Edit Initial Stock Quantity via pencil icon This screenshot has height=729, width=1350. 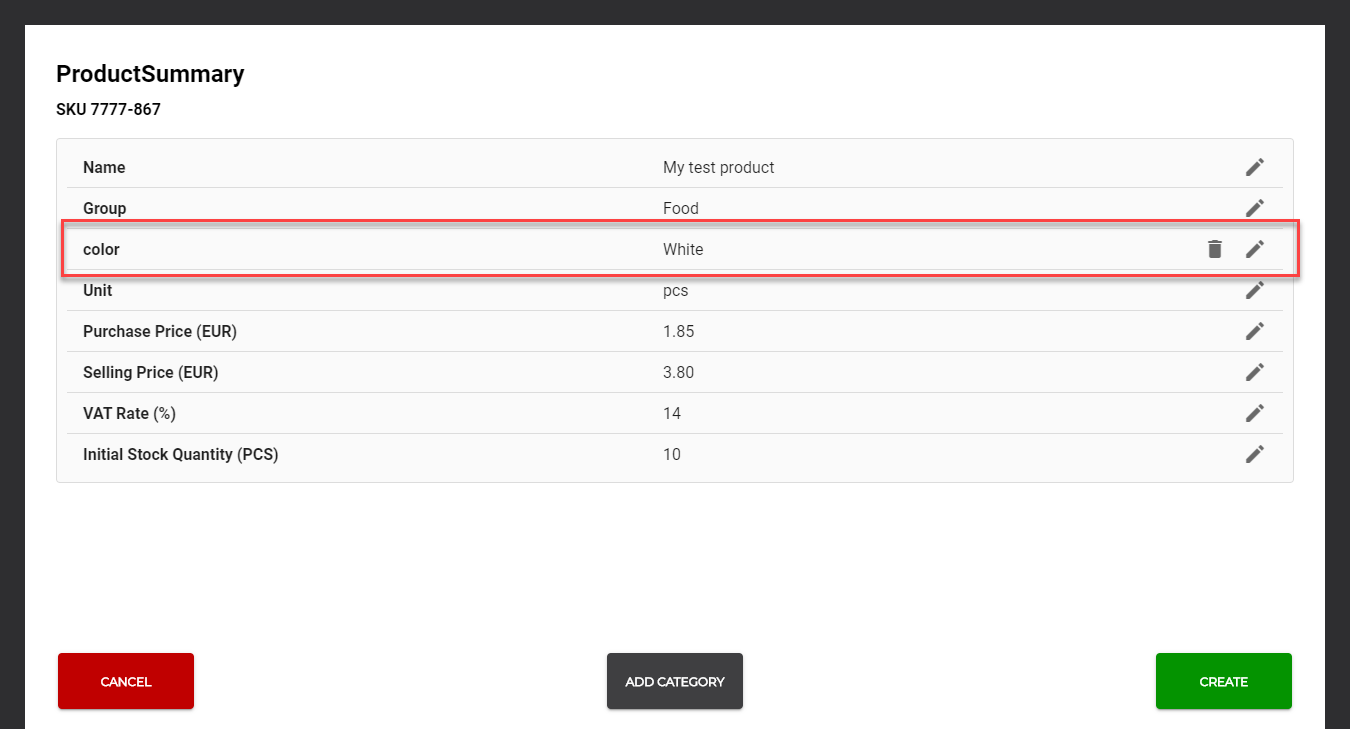point(1254,454)
